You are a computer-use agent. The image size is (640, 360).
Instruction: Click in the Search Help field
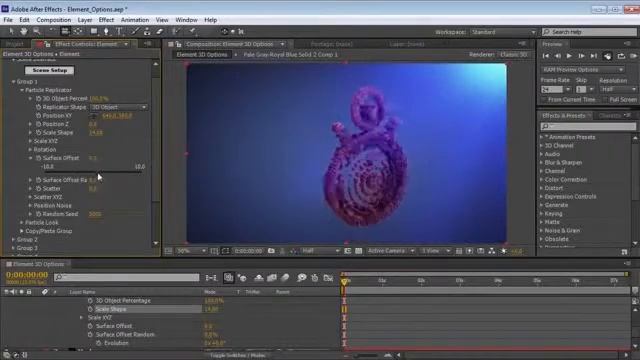pyautogui.click(x=589, y=32)
